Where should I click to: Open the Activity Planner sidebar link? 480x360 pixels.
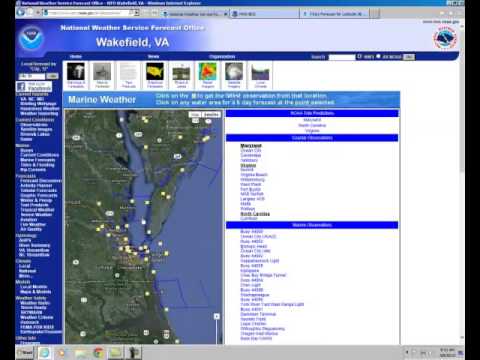(x=36, y=186)
